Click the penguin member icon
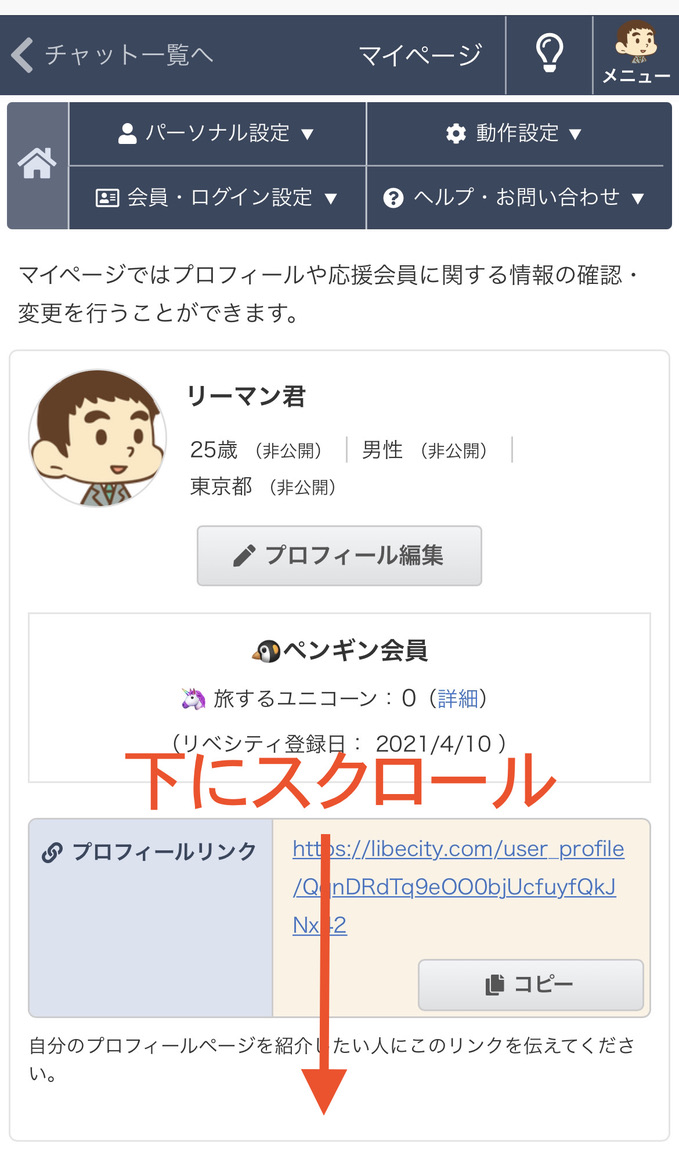This screenshot has width=679, height=1158. pyautogui.click(x=266, y=651)
